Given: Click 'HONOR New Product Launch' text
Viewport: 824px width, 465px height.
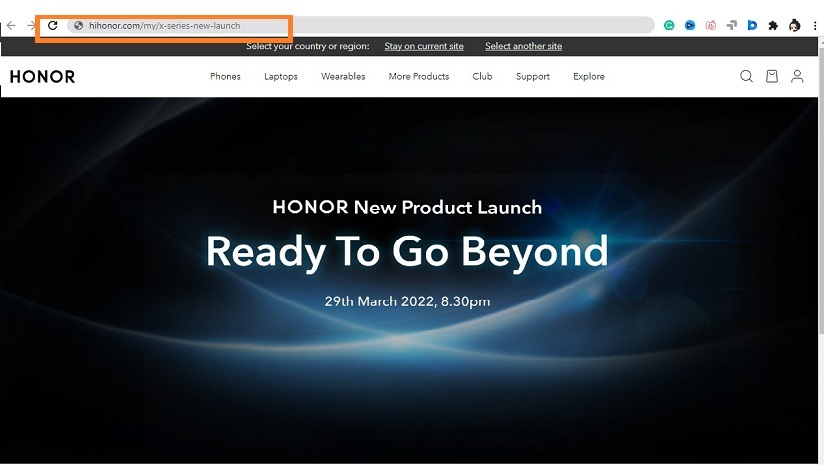Looking at the screenshot, I should (407, 207).
